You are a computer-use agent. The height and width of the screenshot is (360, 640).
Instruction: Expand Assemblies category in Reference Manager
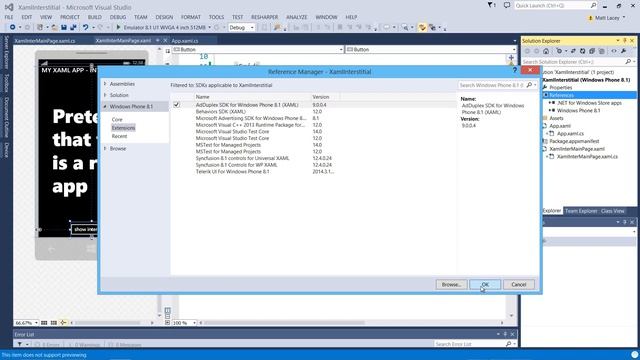105,84
